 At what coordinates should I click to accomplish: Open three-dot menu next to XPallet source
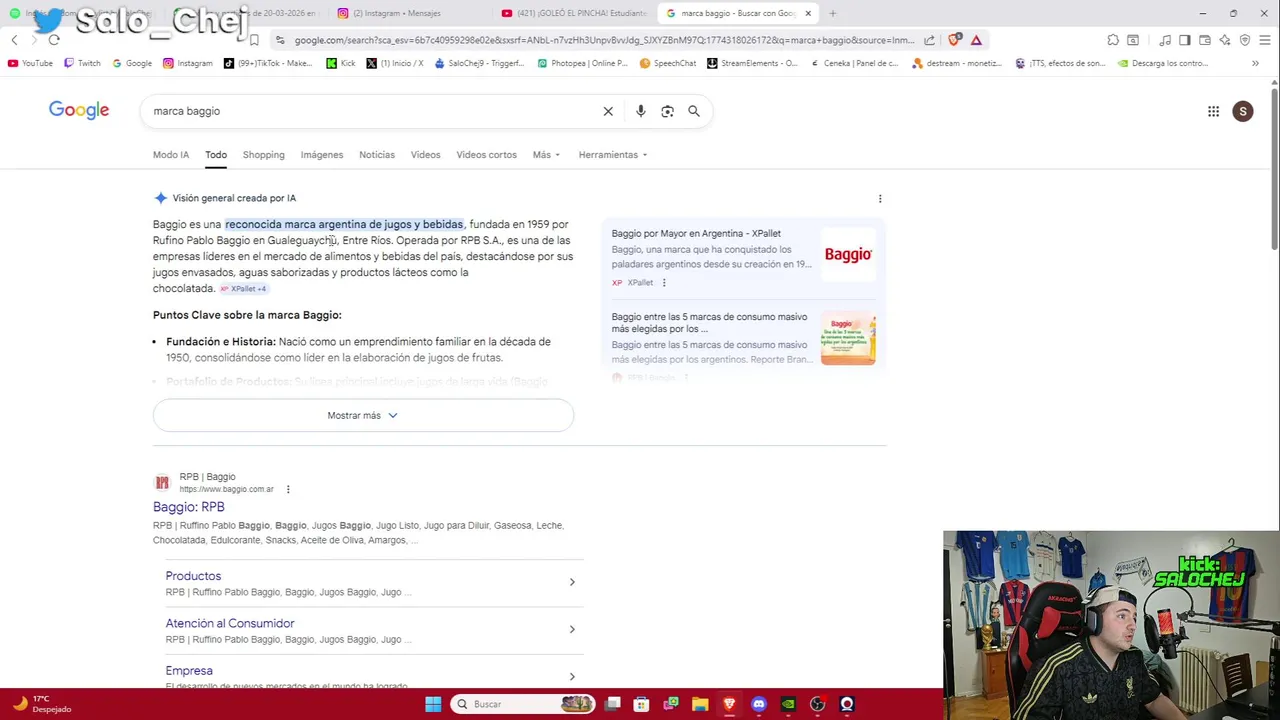tap(664, 283)
